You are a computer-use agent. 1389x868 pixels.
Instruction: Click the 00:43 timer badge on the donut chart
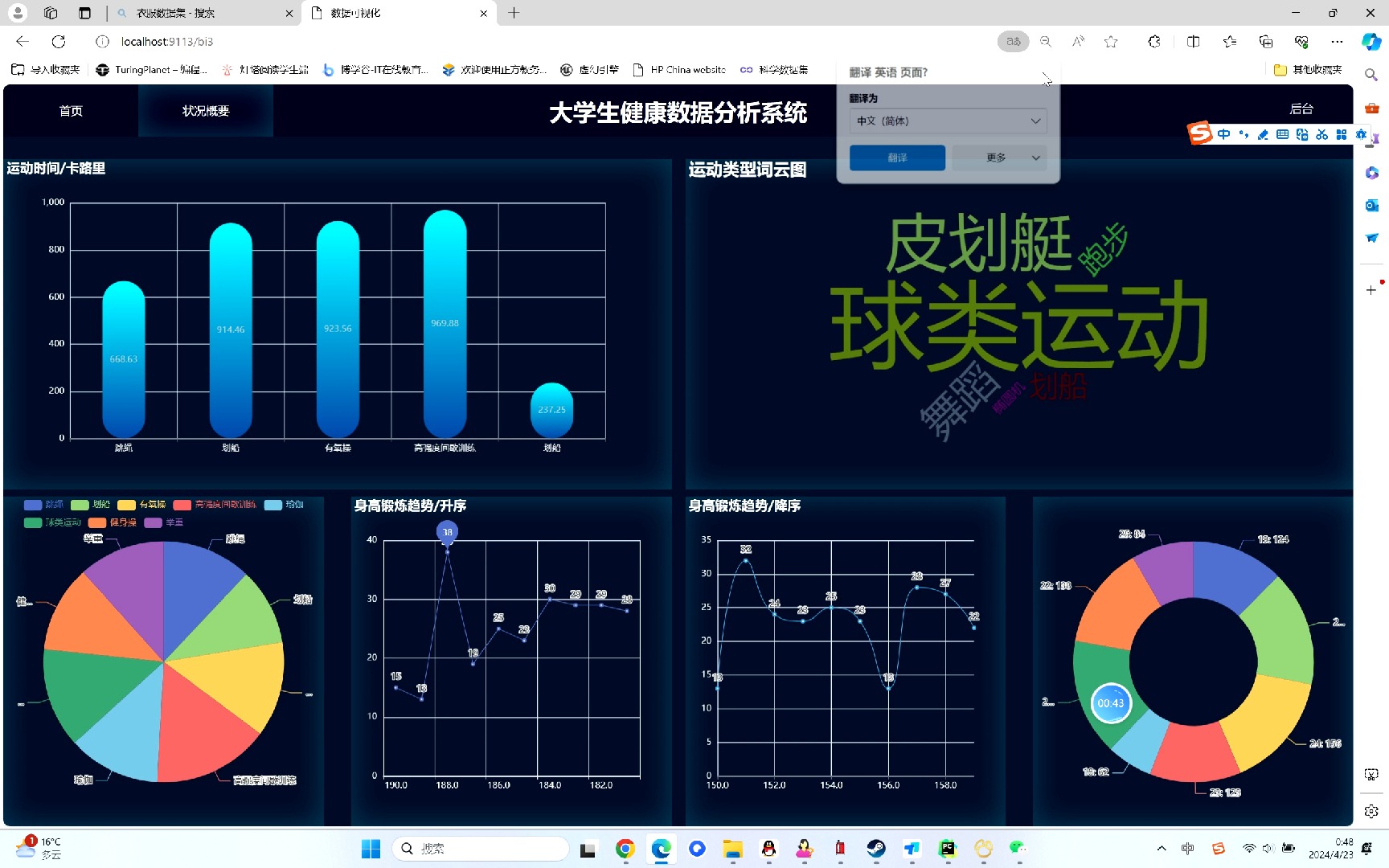1112,702
